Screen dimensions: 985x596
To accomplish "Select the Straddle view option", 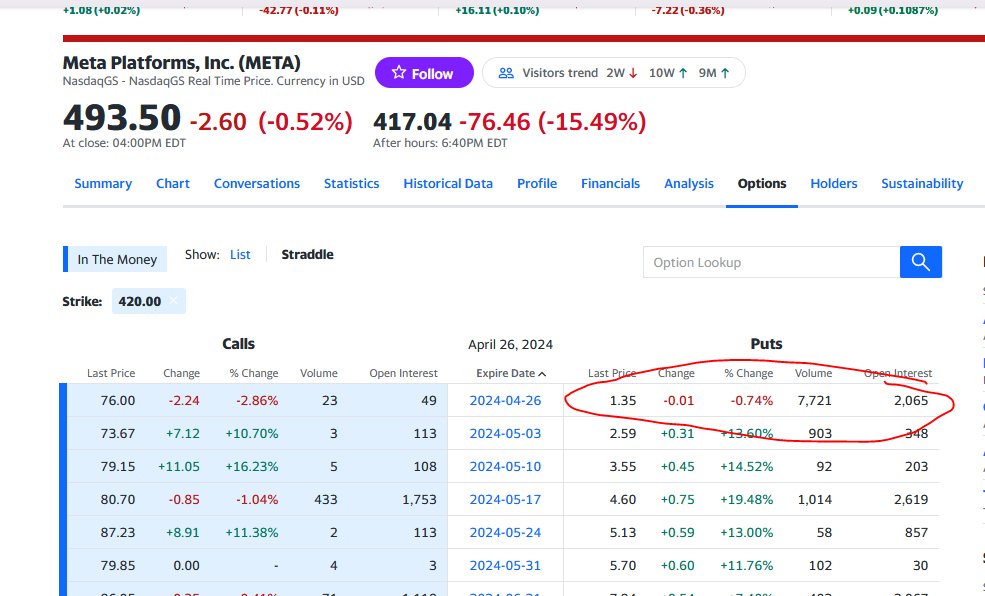I will 307,254.
